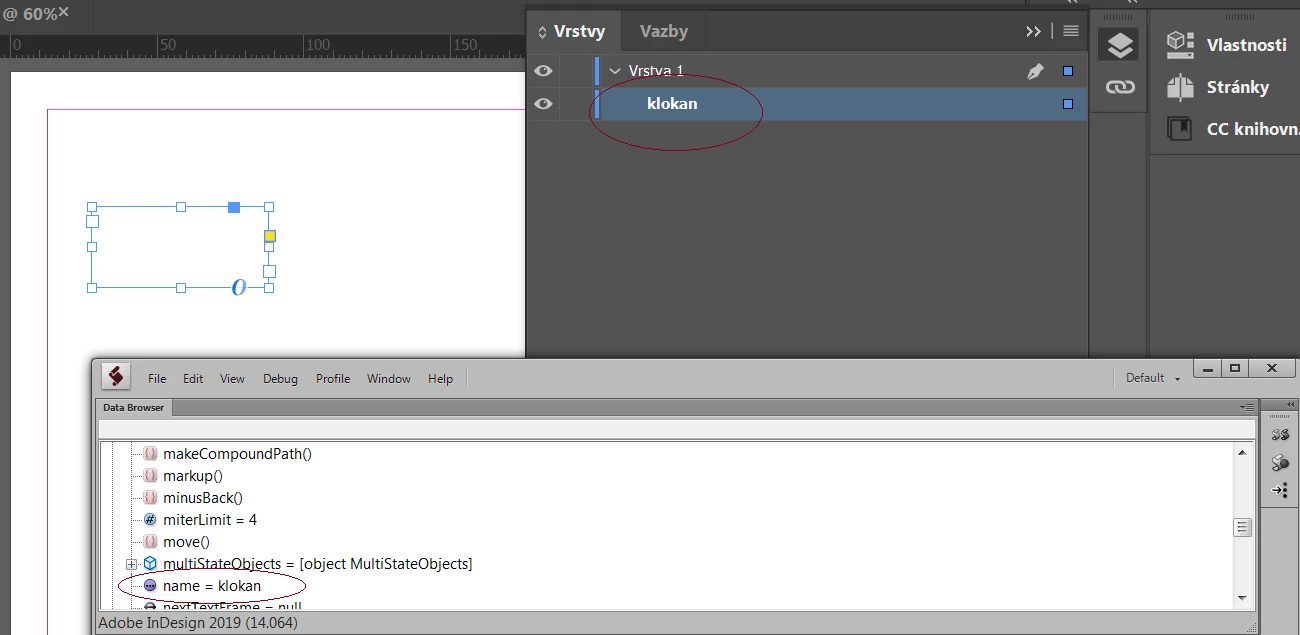
Task: Collapse the Vrstva 1 layer chevron
Action: (615, 71)
